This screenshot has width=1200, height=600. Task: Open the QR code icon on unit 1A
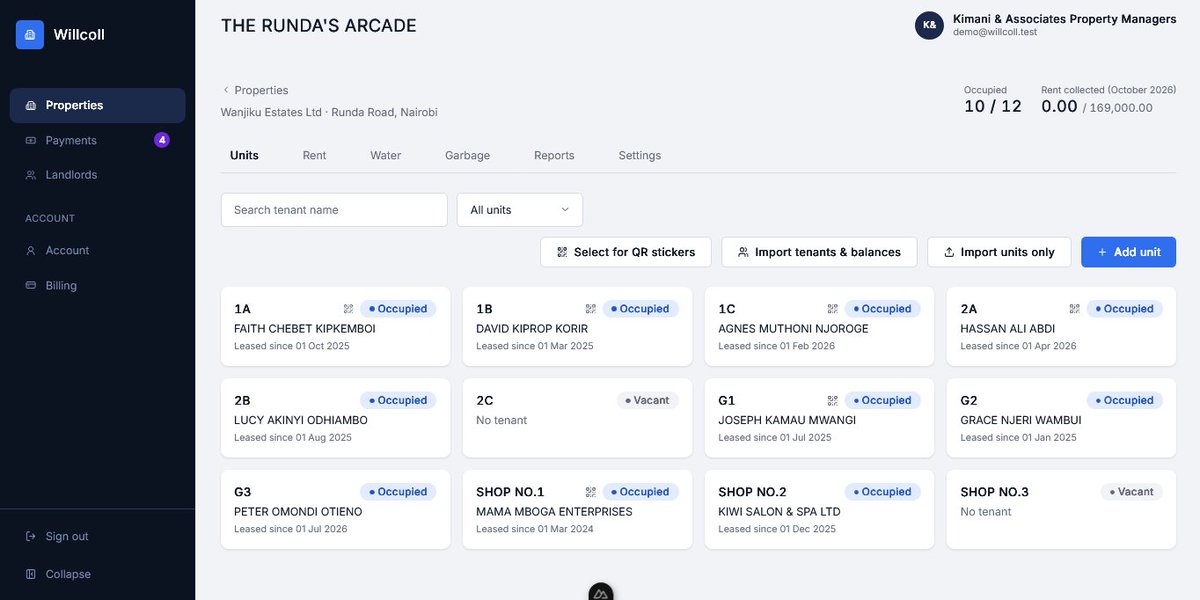pyautogui.click(x=348, y=309)
